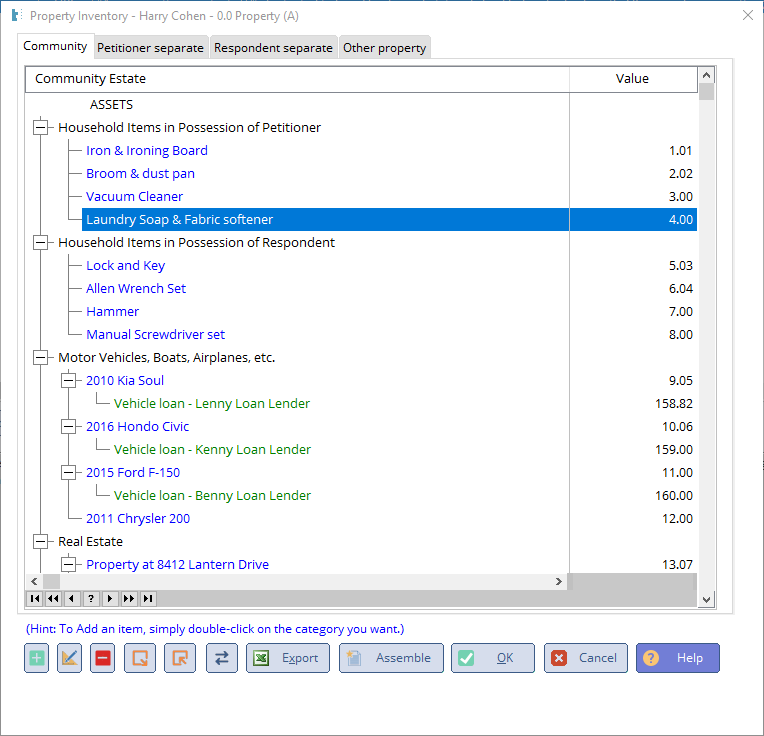Image resolution: width=764 pixels, height=736 pixels.
Task: Open the Other property tab
Action: (x=384, y=48)
